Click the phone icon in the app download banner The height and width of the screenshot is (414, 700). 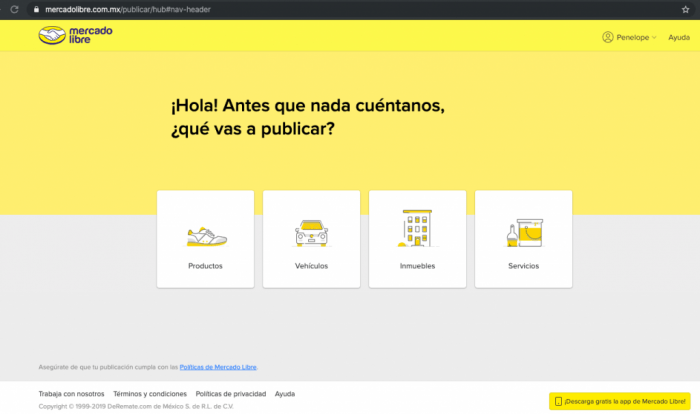point(558,401)
